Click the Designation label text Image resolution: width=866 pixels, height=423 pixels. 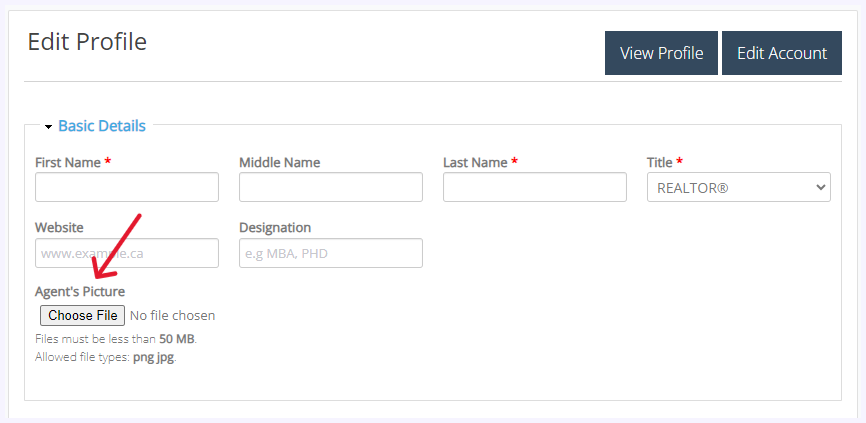coord(275,228)
